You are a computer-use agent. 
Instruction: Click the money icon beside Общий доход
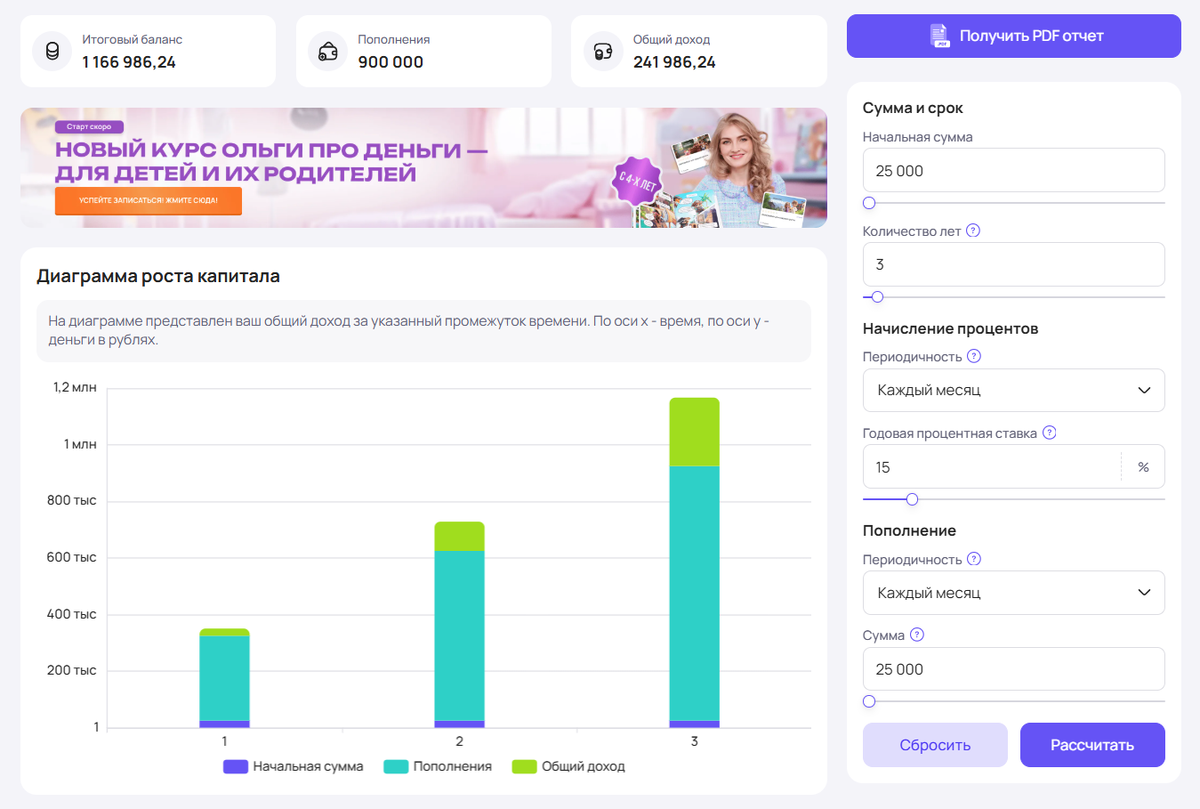click(x=602, y=51)
